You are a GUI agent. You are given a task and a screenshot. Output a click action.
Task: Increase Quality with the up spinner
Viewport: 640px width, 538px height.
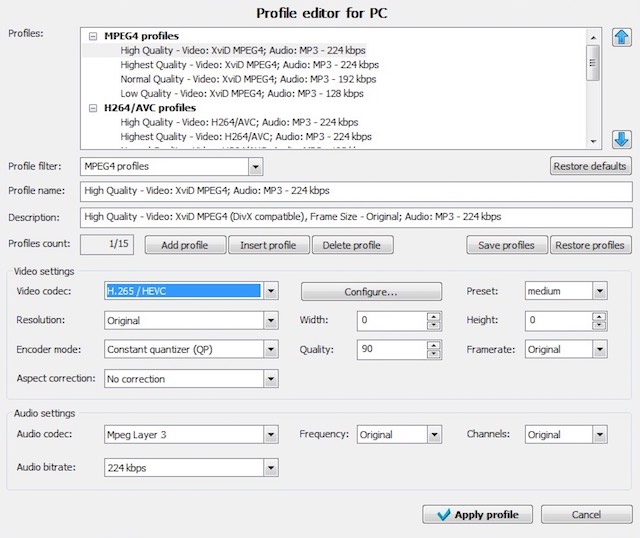[x=433, y=345]
